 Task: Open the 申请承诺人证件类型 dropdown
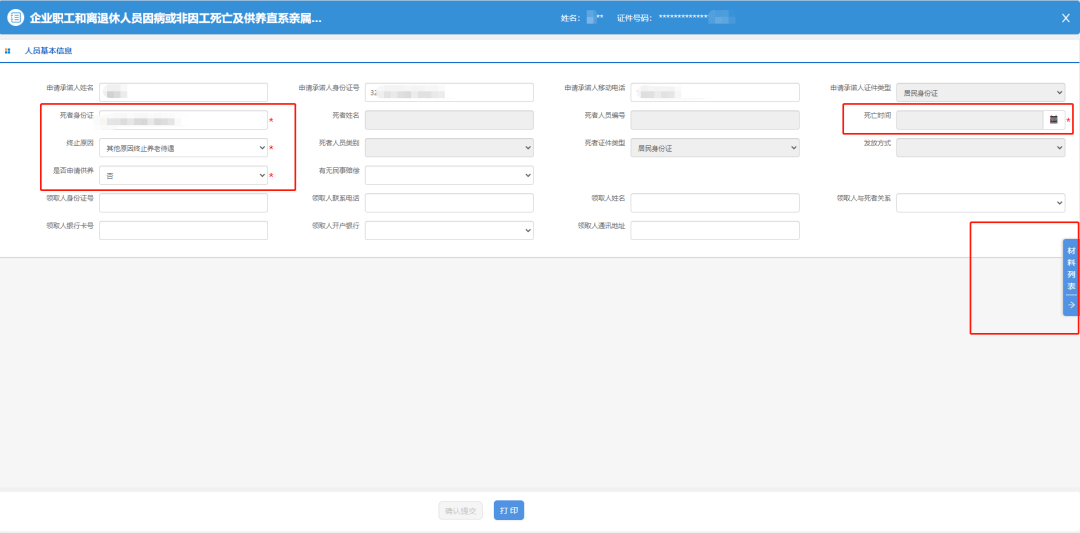981,92
